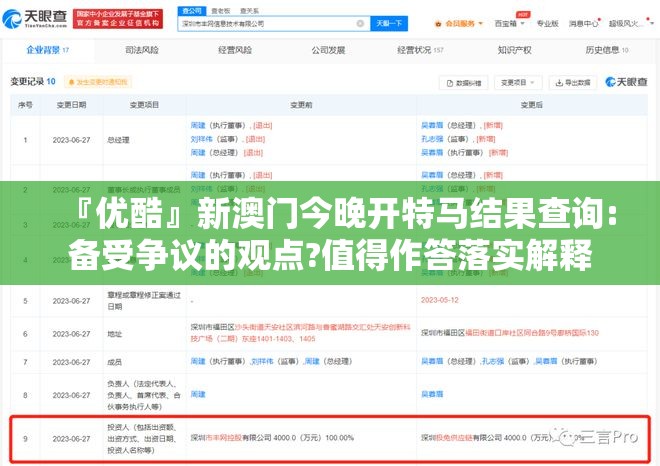Select the 经营风险 tab
The width and height of the screenshot is (660, 466).
pyautogui.click(x=235, y=50)
